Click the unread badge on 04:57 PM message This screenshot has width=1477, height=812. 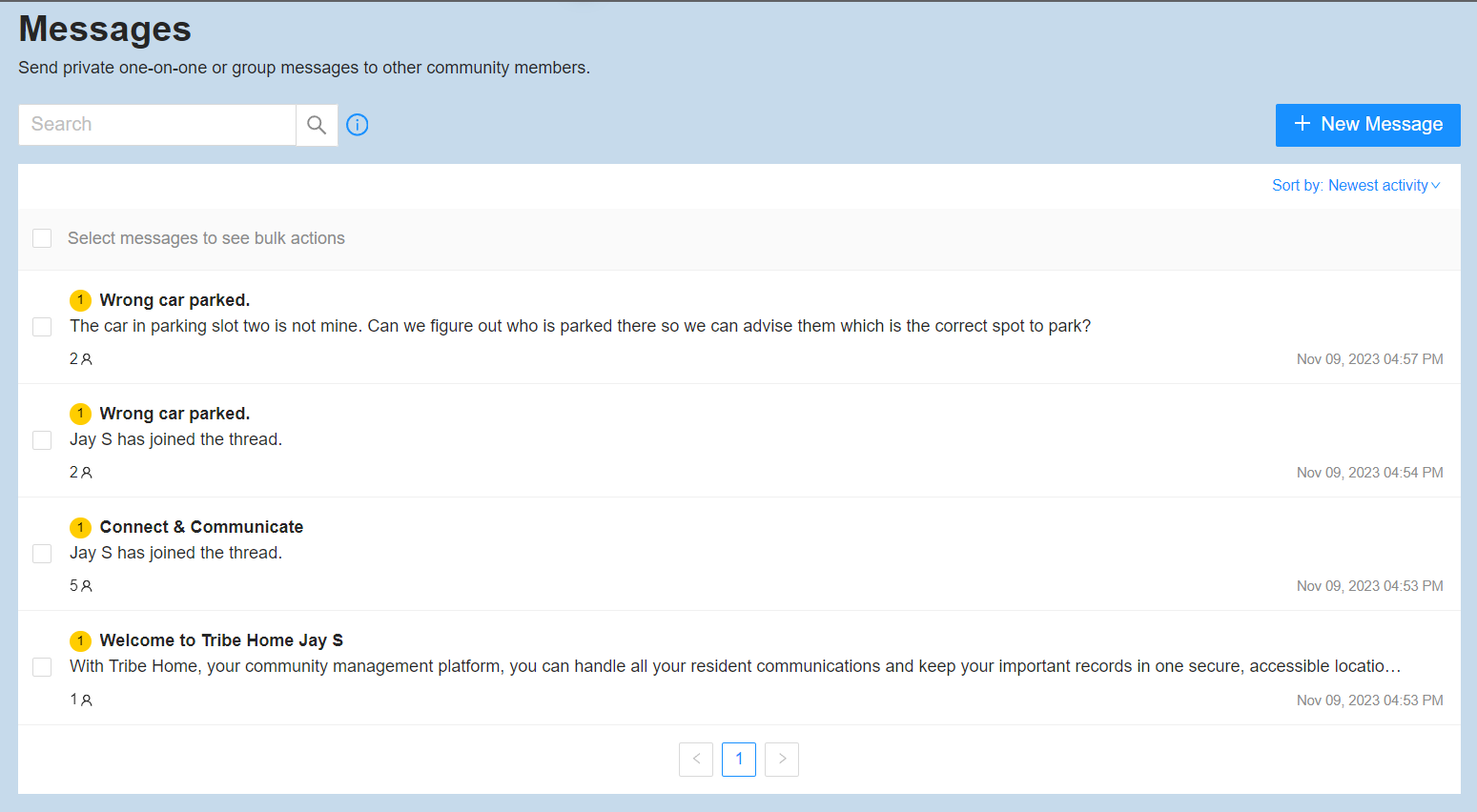(x=80, y=300)
